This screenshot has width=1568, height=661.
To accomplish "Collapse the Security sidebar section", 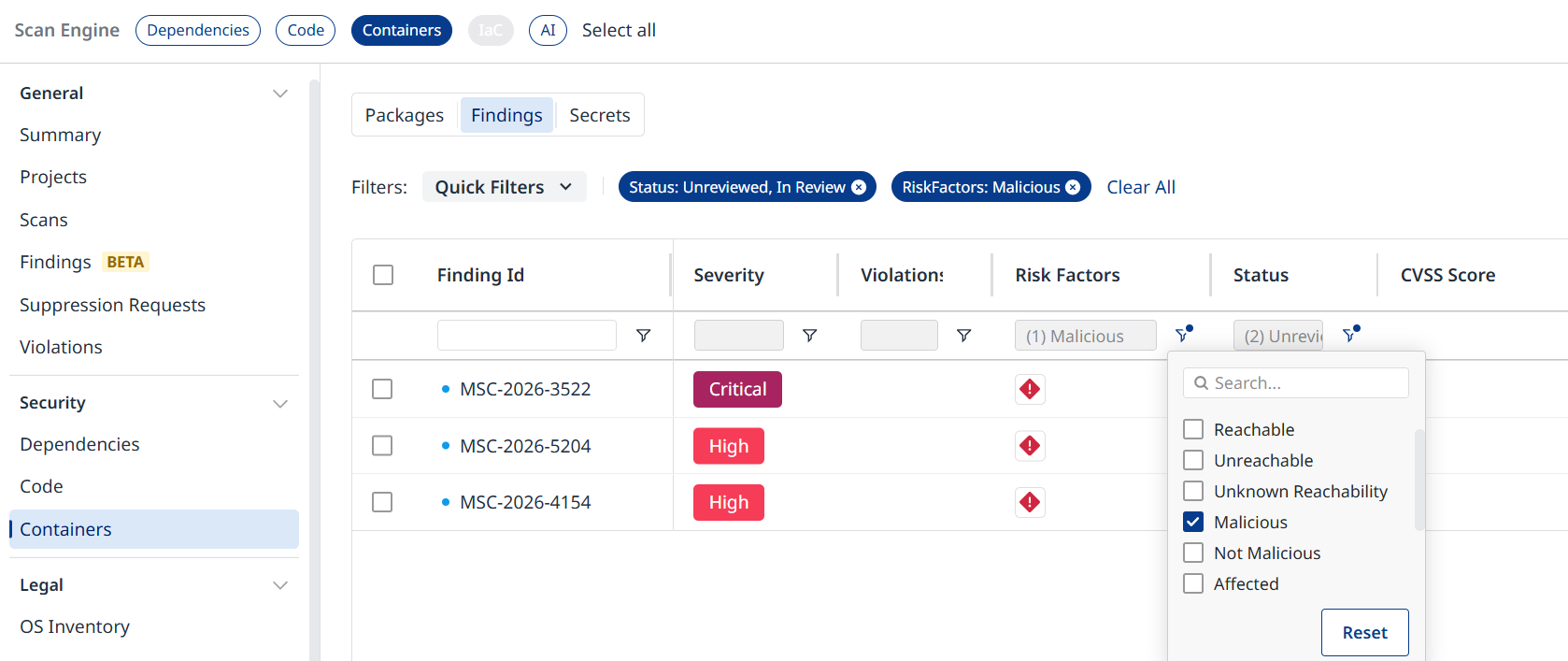I will [x=279, y=404].
